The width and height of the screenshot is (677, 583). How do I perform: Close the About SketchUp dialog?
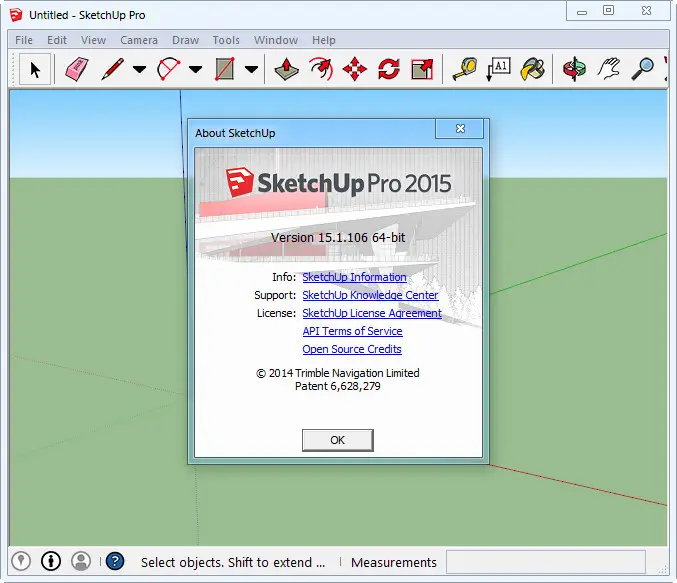pyautogui.click(x=460, y=128)
